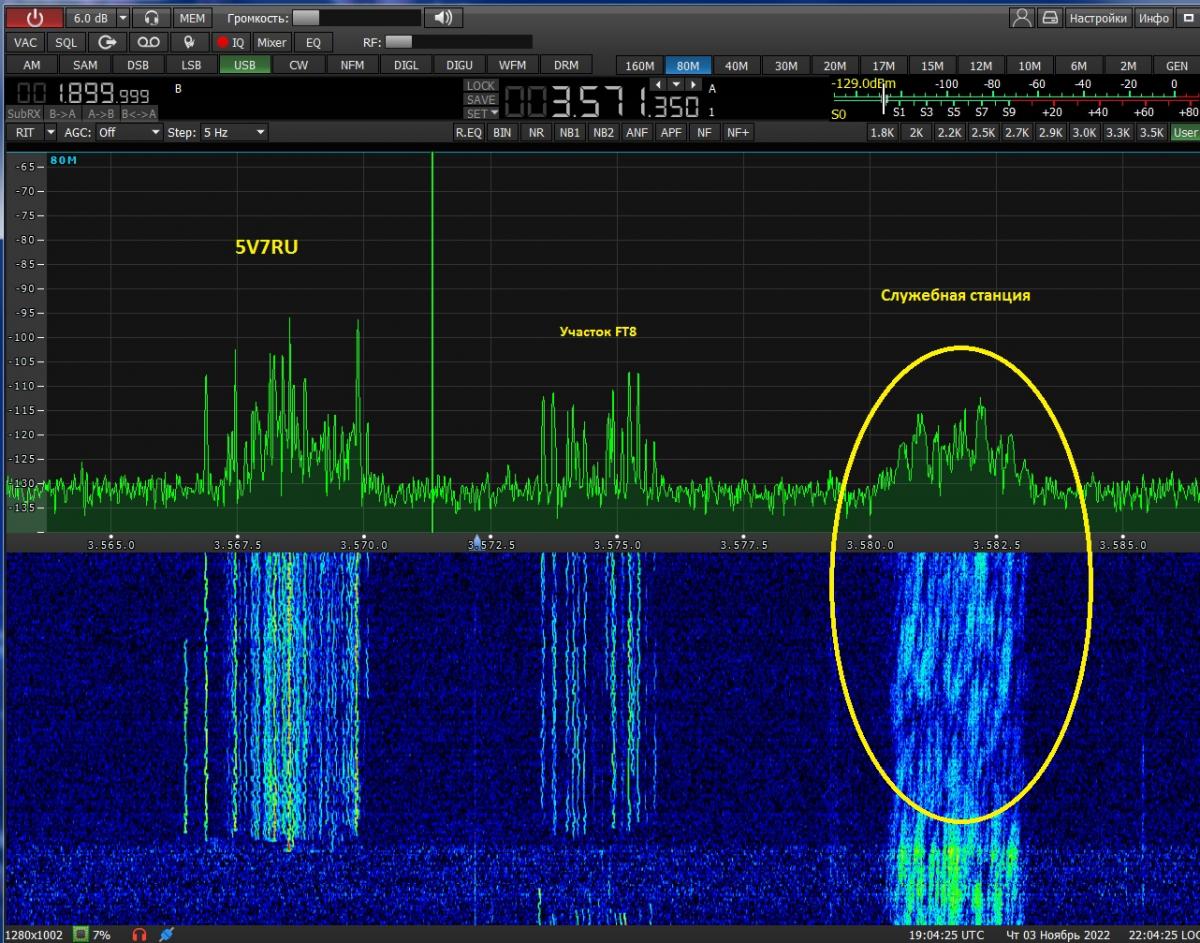Enable the ANF auto notch filter
Image resolution: width=1200 pixels, height=943 pixels.
tap(636, 132)
